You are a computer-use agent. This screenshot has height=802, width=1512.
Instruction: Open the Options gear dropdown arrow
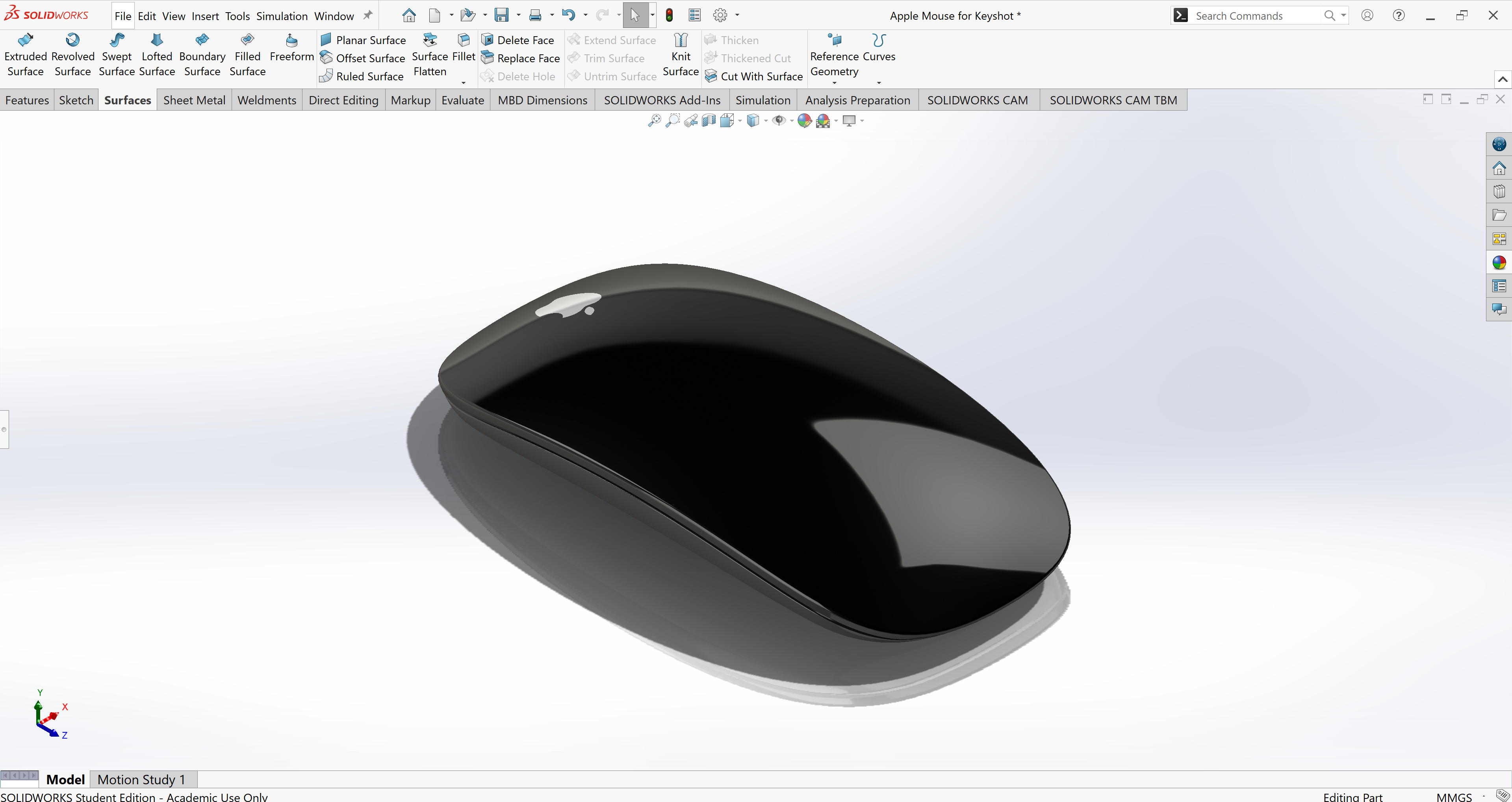[x=737, y=15]
